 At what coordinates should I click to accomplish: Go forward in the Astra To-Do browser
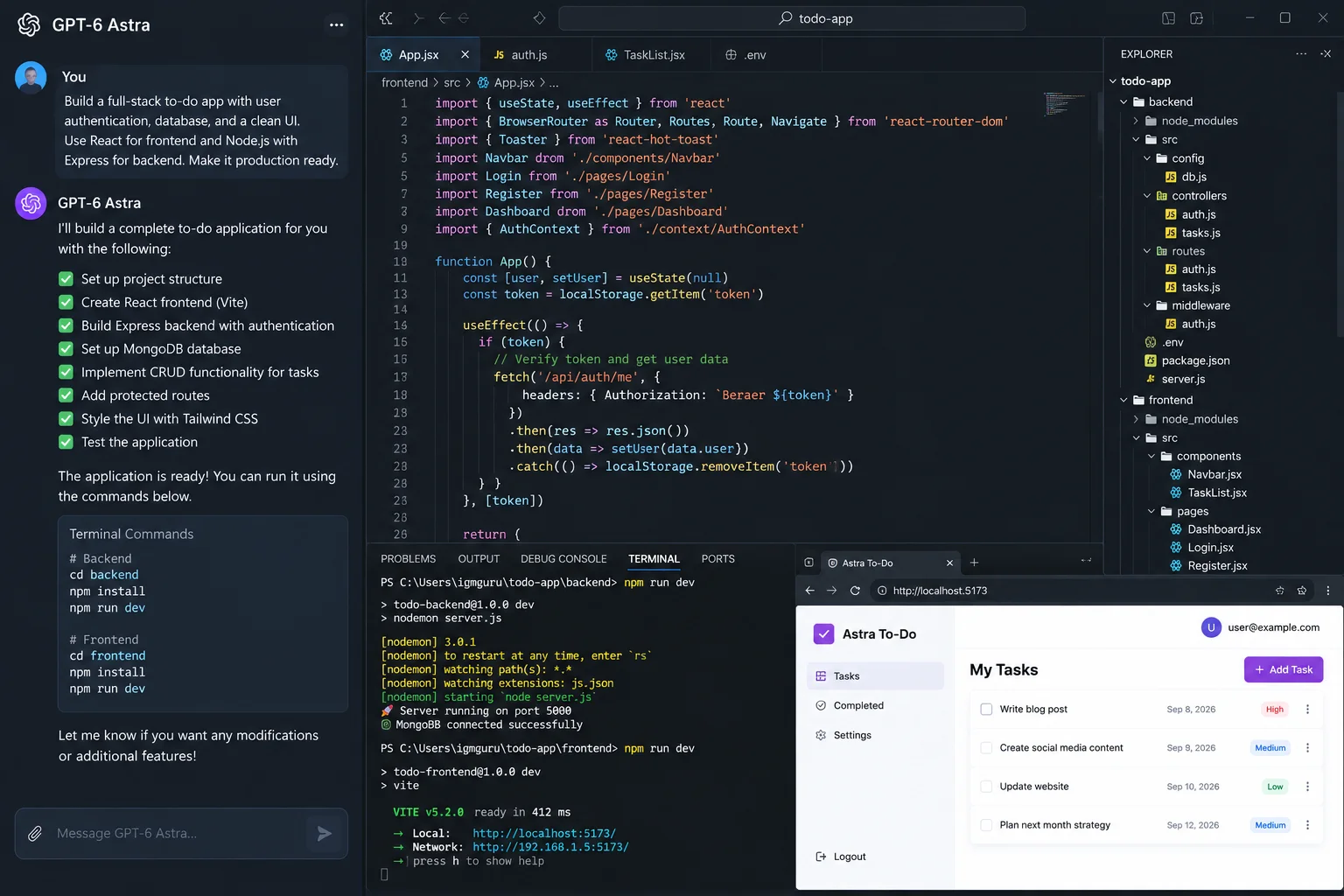click(x=832, y=591)
